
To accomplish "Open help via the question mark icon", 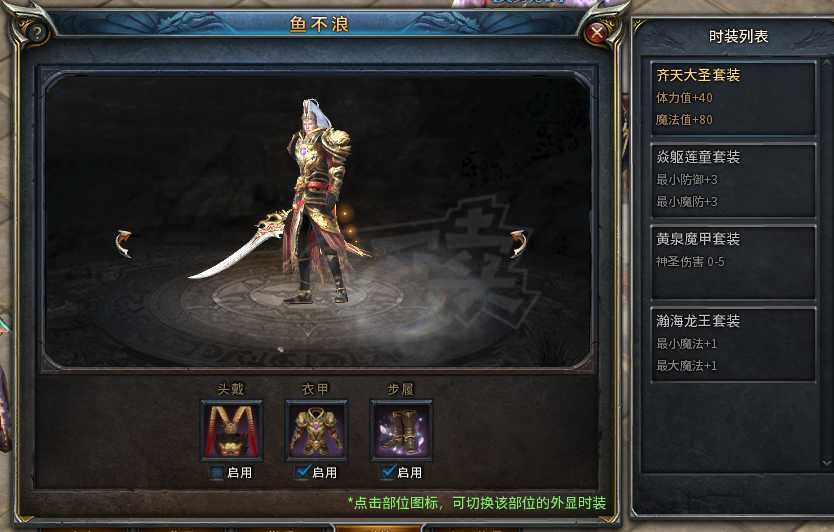I will coord(37,33).
